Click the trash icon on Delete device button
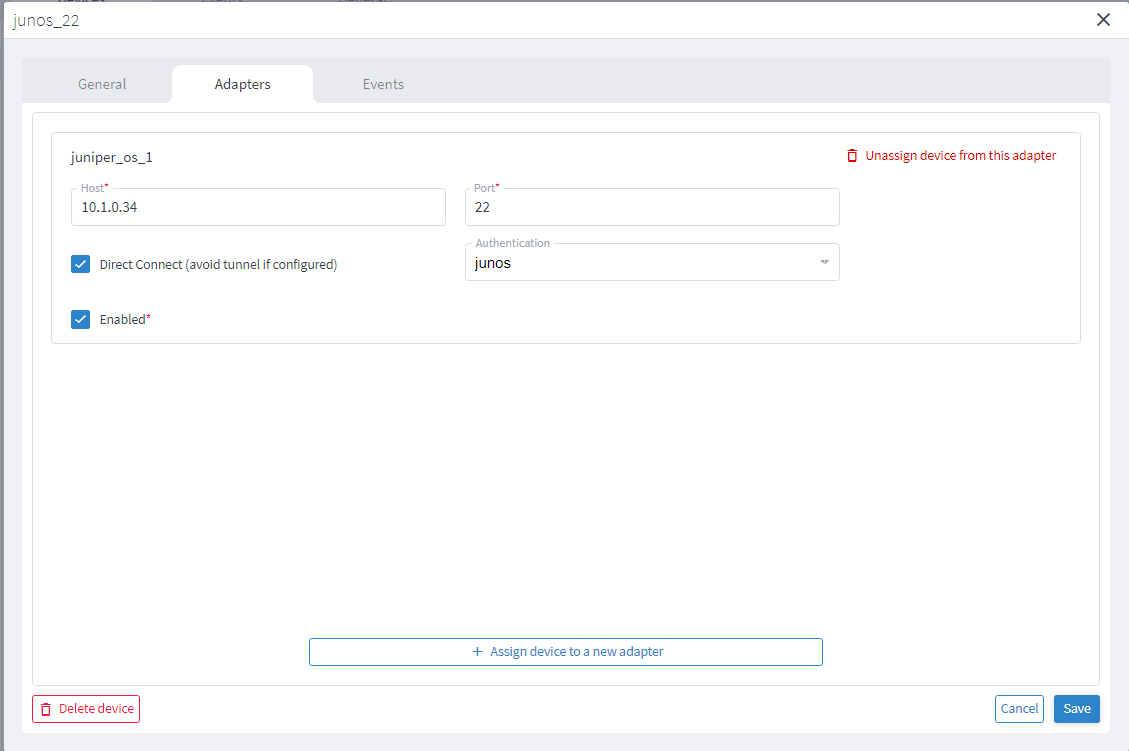Viewport: 1129px width, 751px height. [x=46, y=709]
